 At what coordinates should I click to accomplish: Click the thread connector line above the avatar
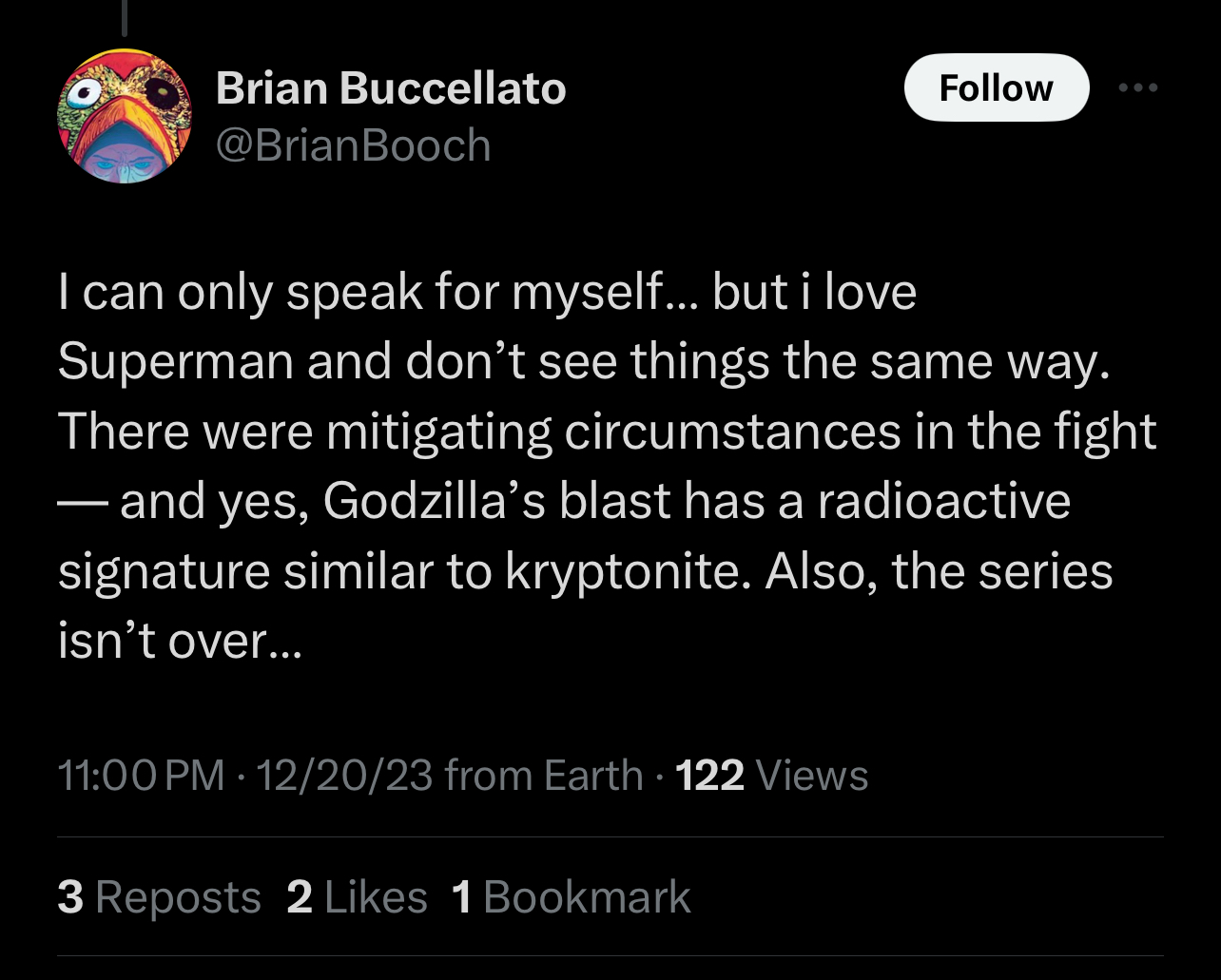point(125,19)
